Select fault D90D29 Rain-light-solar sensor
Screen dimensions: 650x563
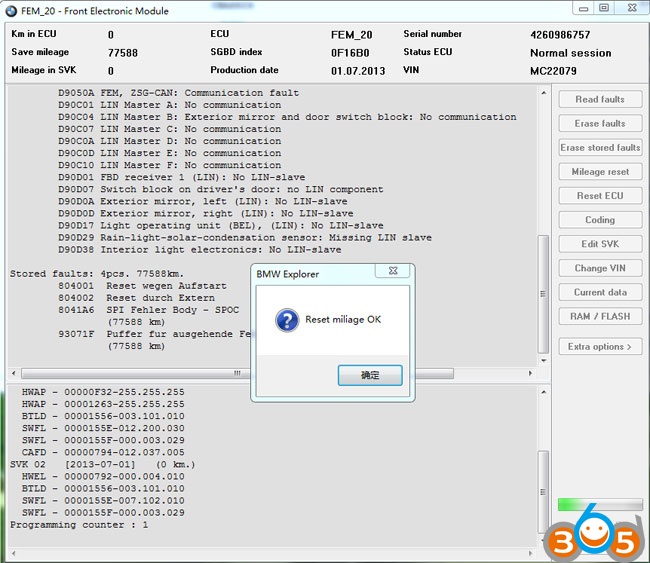point(245,238)
